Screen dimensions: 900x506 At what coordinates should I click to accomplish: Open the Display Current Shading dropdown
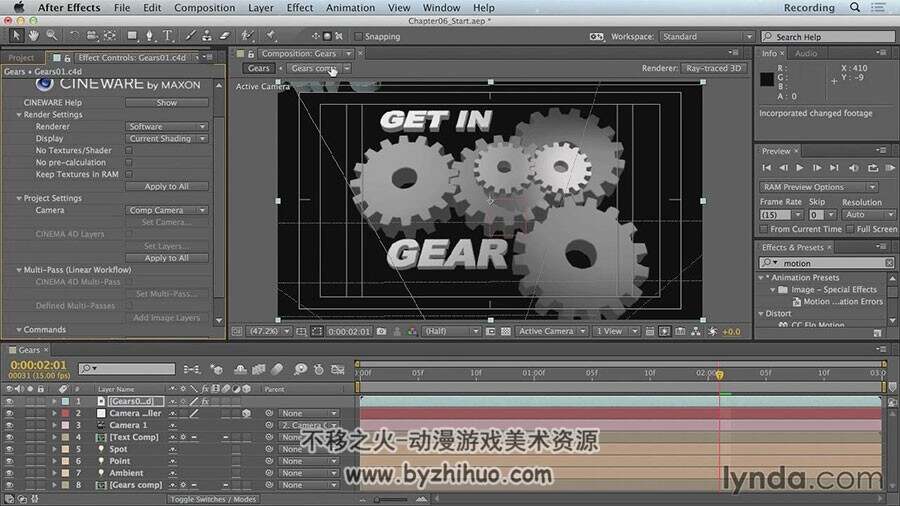click(166, 138)
